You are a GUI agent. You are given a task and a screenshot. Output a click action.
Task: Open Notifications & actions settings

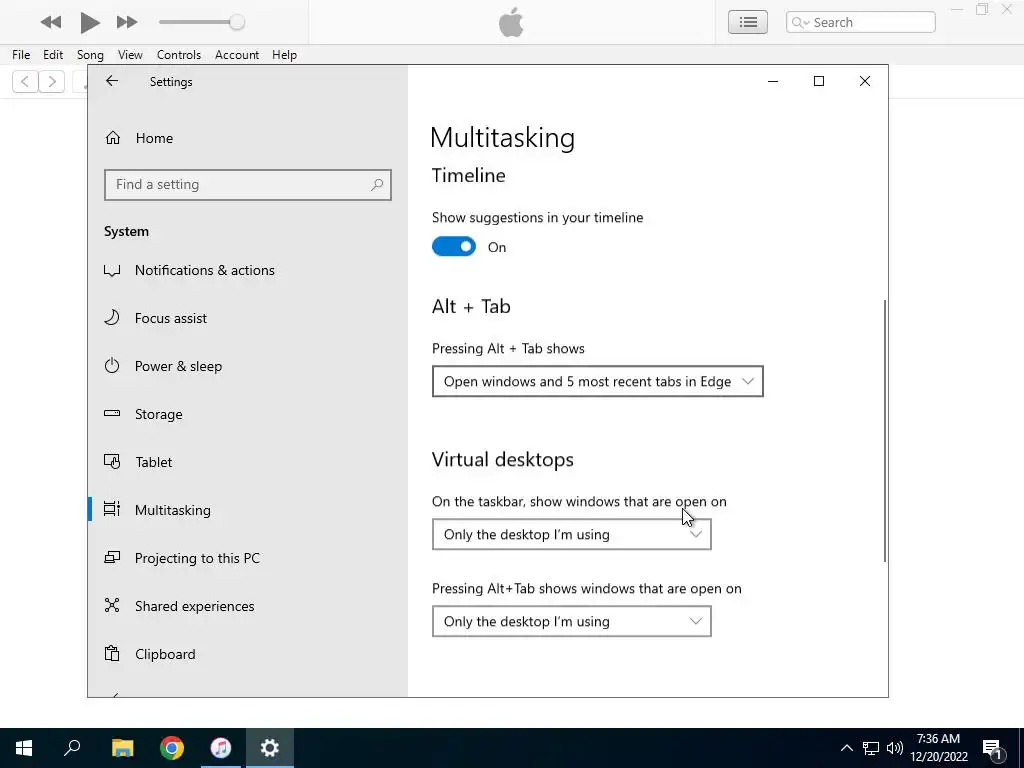[248, 270]
